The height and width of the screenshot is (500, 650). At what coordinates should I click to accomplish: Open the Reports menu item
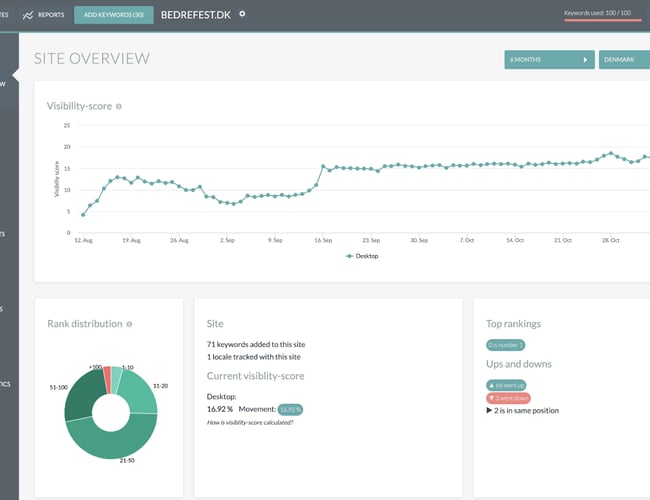(51, 15)
